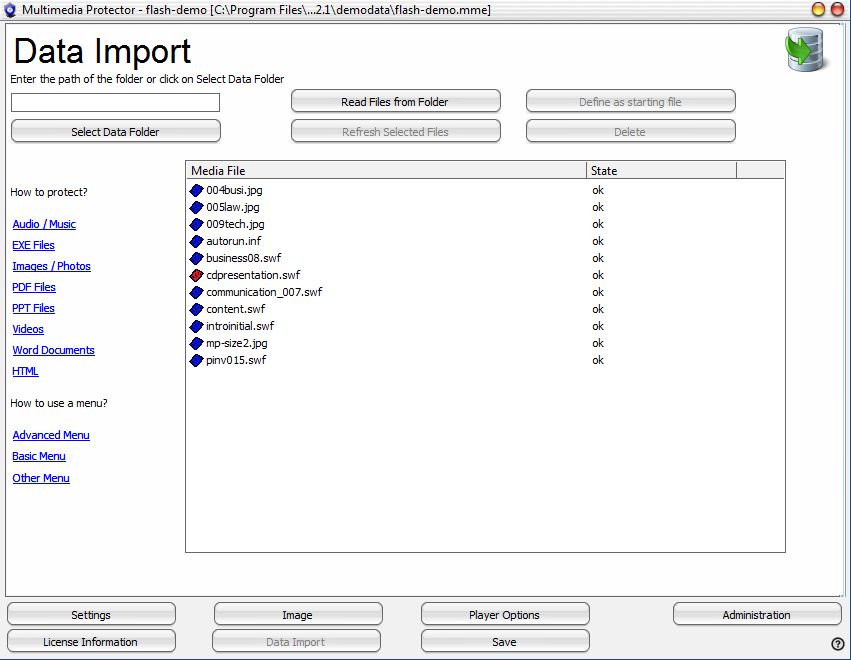851x660 pixels.
Task: Follow the PDF Files link
Action: [34, 287]
